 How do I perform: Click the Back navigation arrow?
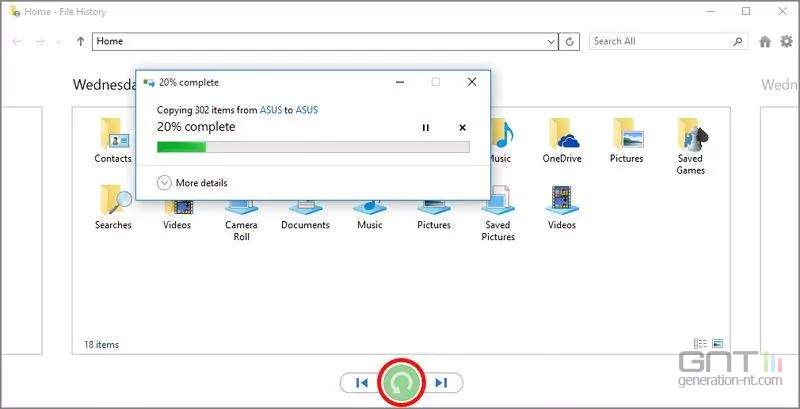[17, 42]
